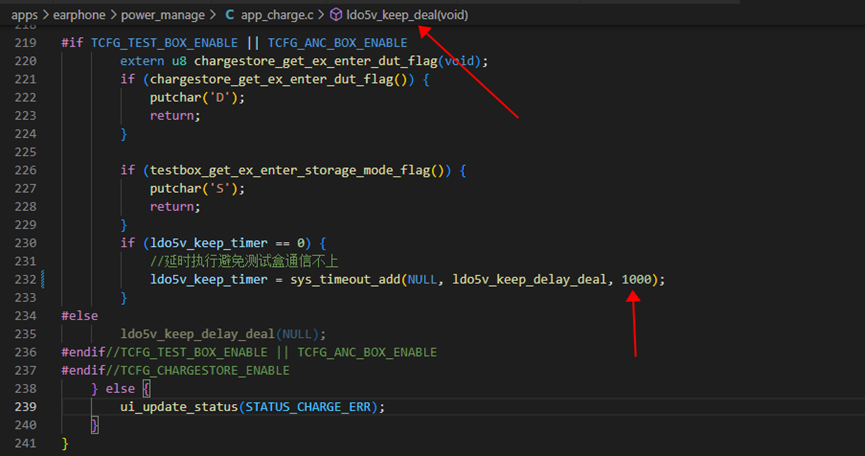Click line number 232 in gutter
Image resolution: width=865 pixels, height=456 pixels.
[x=25, y=280]
